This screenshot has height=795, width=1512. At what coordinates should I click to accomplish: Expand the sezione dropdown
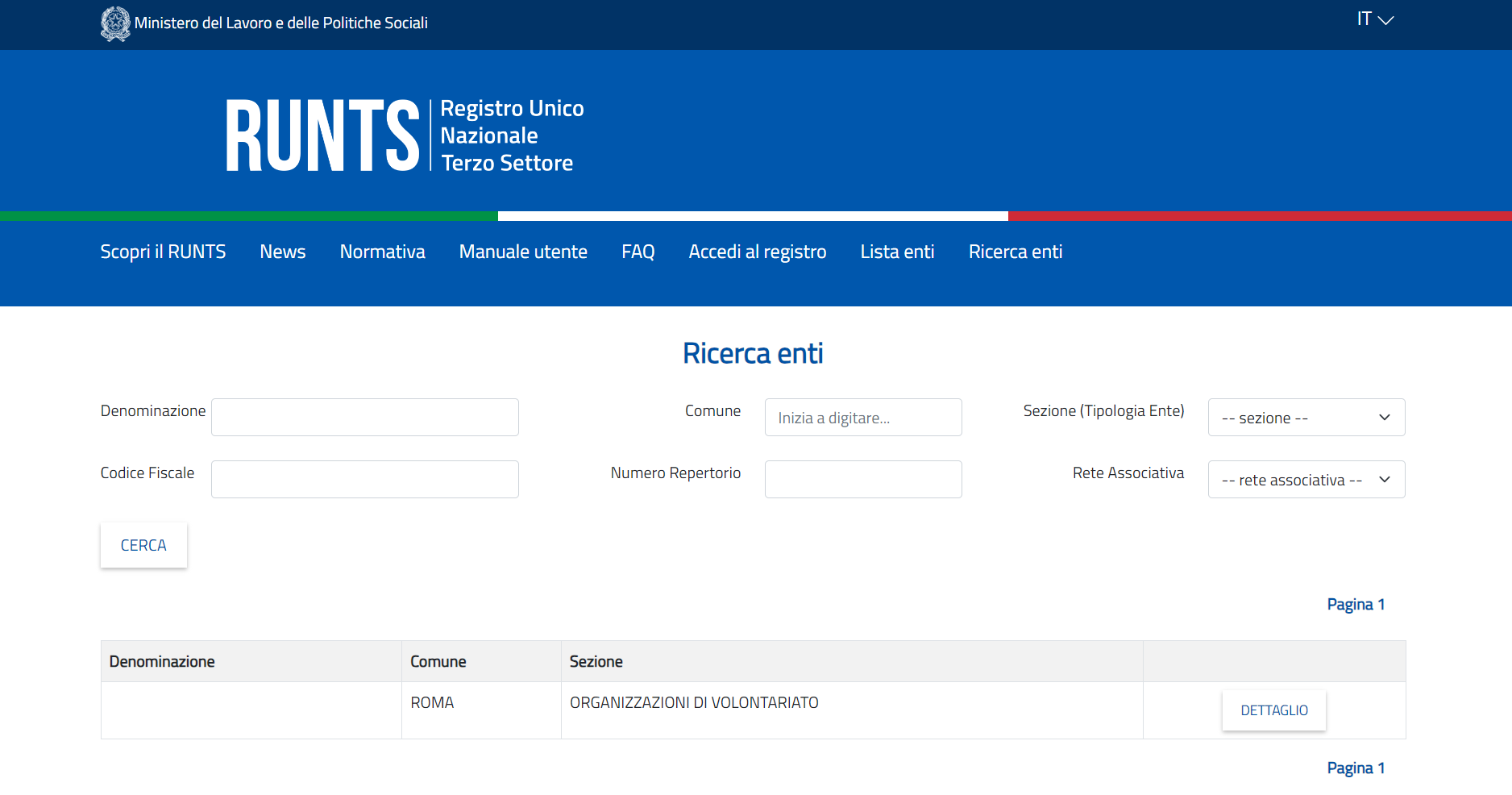[1306, 417]
